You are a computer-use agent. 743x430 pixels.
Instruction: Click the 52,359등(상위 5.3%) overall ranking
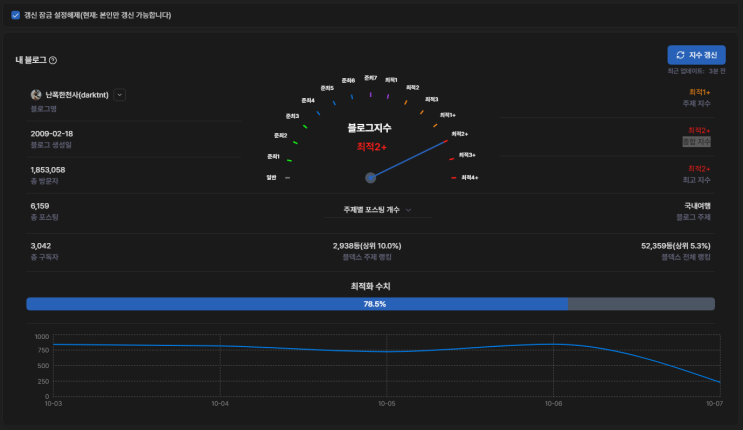[x=676, y=246]
